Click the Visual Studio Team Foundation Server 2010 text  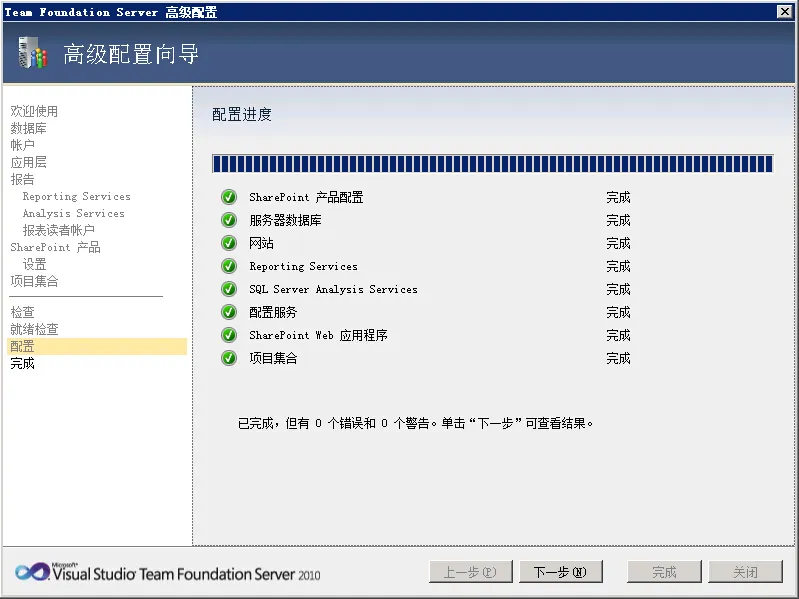click(187, 574)
